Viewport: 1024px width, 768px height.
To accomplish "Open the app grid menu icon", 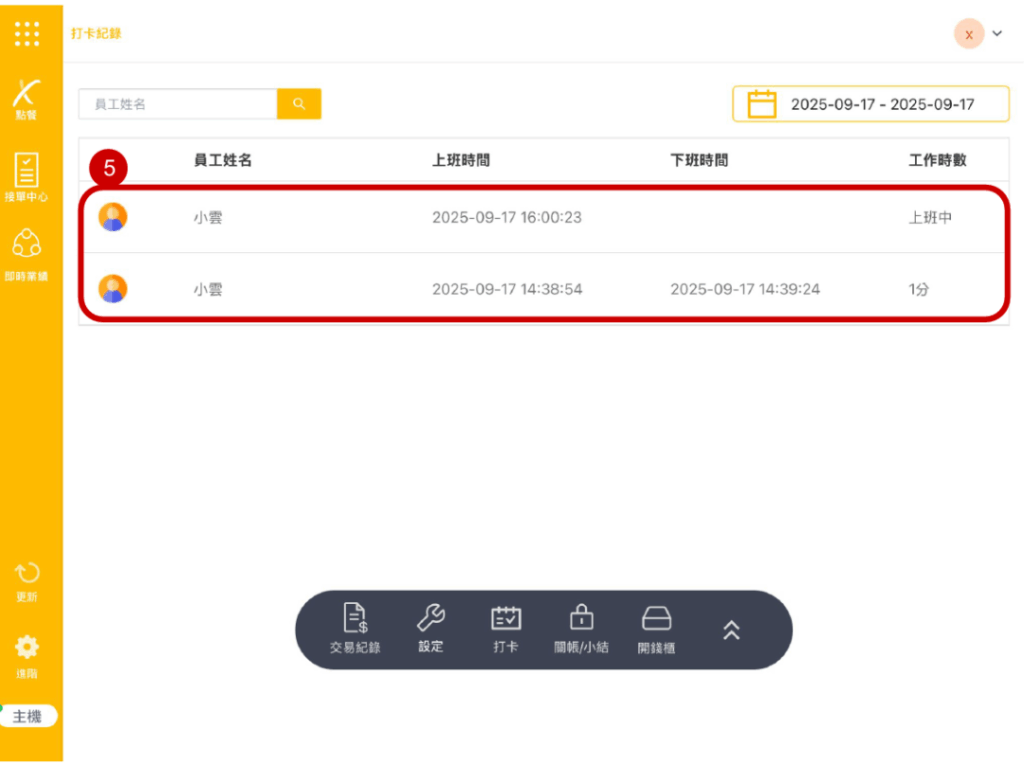I will tap(28, 33).
